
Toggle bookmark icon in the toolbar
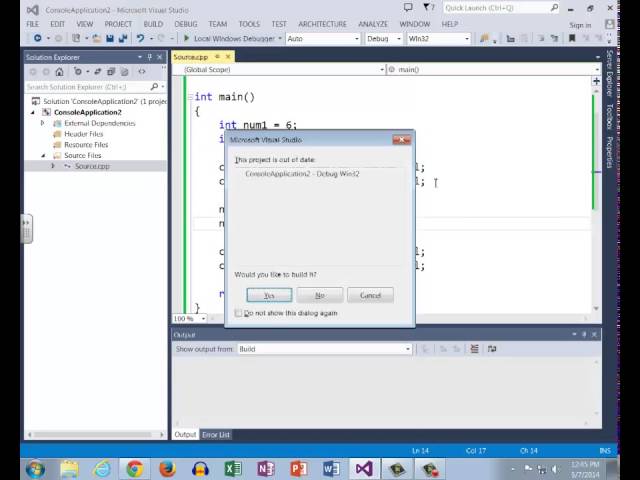click(x=572, y=38)
